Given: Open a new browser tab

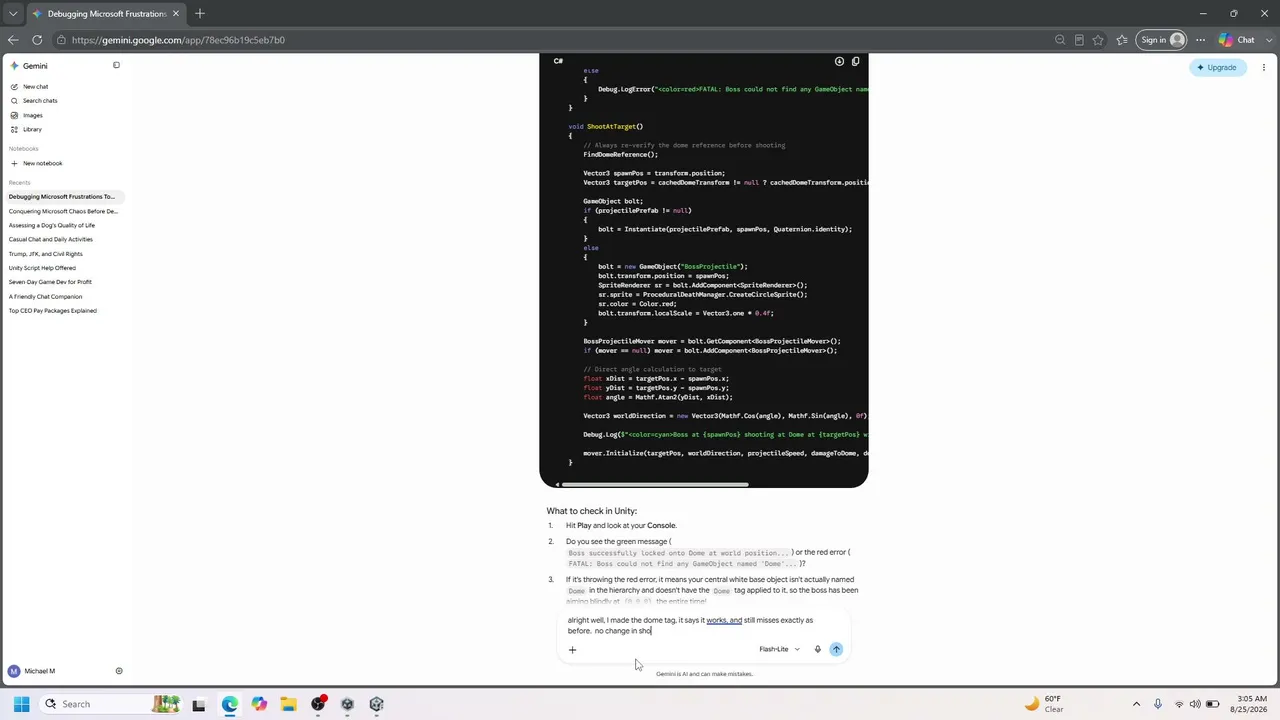Looking at the screenshot, I should point(200,14).
